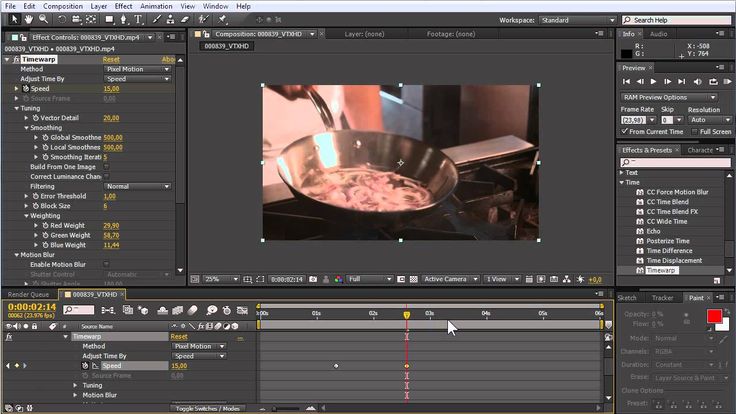Open the Composition menu
736x414 pixels.
63,6
